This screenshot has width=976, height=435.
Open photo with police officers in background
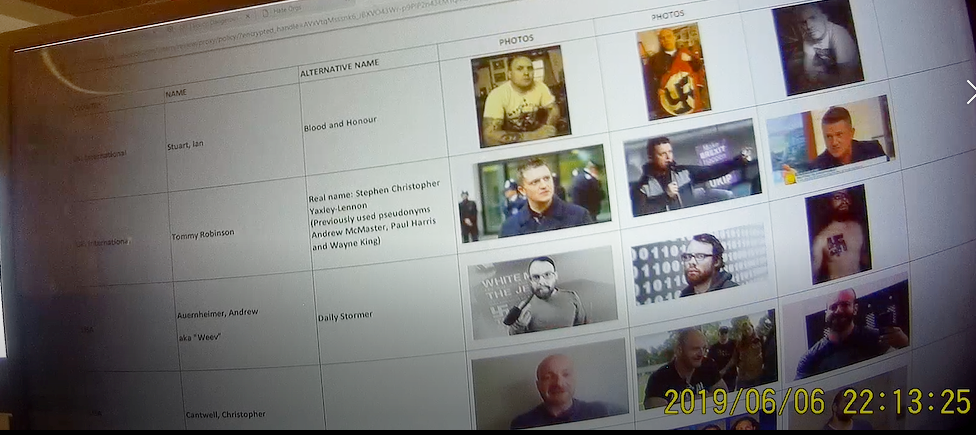pyautogui.click(x=535, y=194)
